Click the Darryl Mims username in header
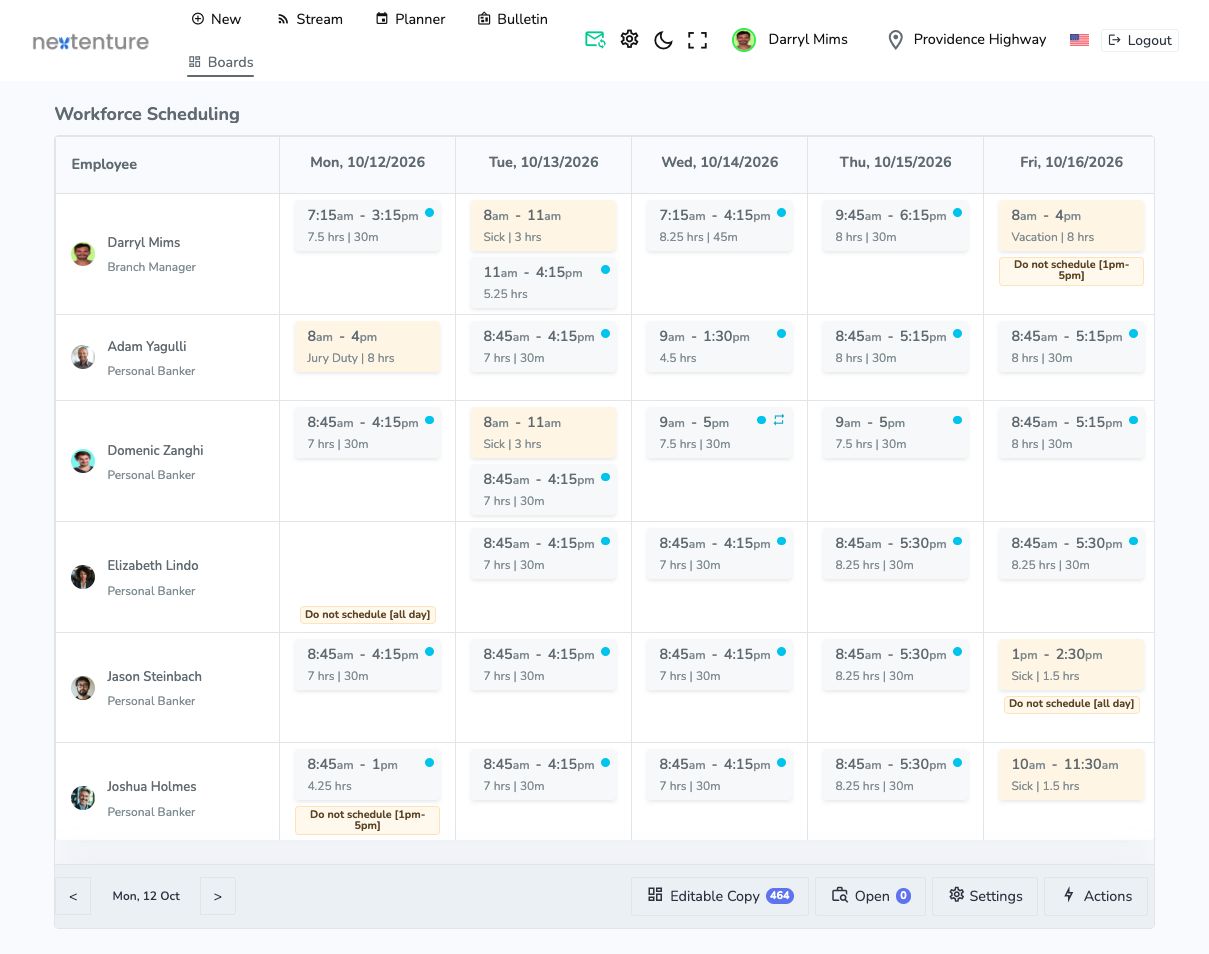 (808, 40)
